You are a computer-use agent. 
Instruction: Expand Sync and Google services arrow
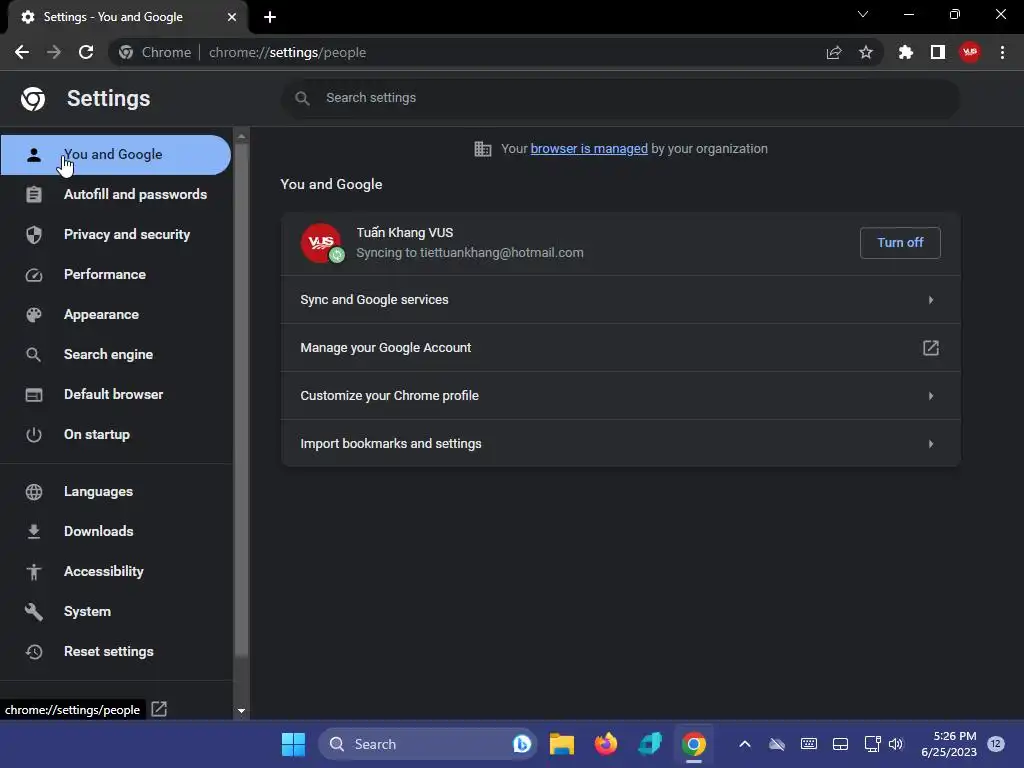(x=931, y=300)
